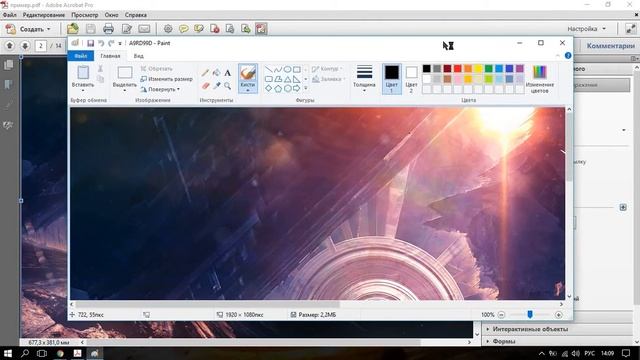
Task: Pick the straight line shape
Action: click(x=269, y=69)
